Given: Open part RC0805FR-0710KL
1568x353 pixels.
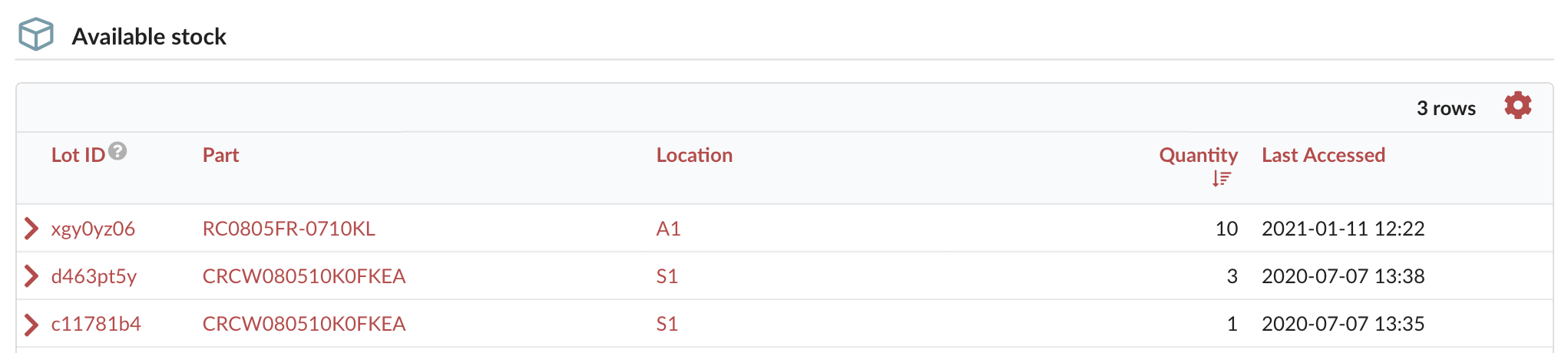Looking at the screenshot, I should tap(289, 229).
